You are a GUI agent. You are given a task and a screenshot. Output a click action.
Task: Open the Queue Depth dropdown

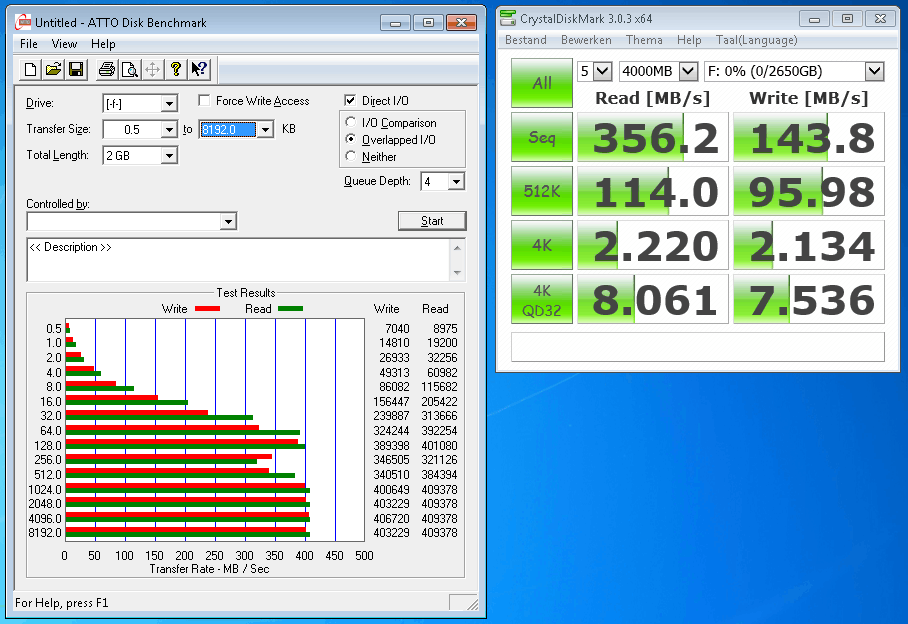(x=456, y=182)
